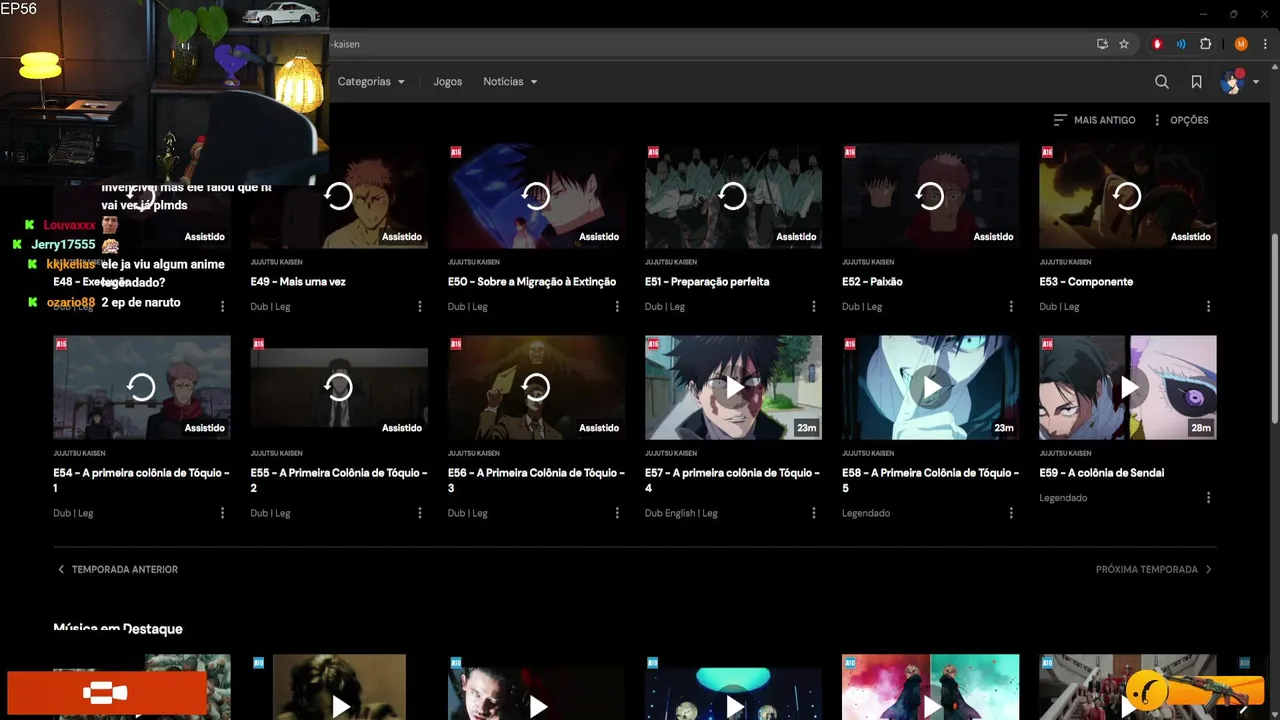Replay episode E55 thumbnail

(x=339, y=387)
